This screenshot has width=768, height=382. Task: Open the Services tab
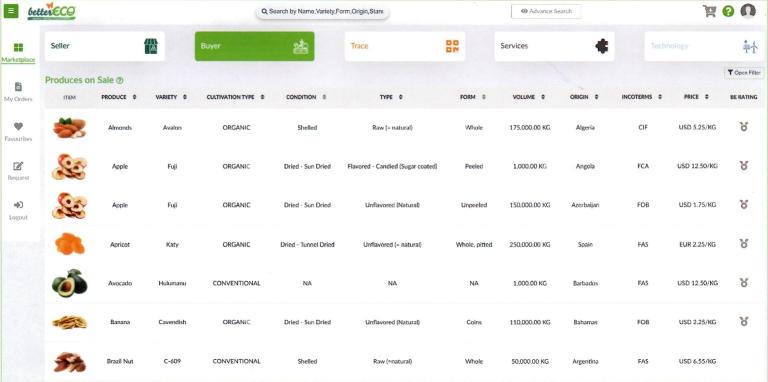[x=554, y=46]
